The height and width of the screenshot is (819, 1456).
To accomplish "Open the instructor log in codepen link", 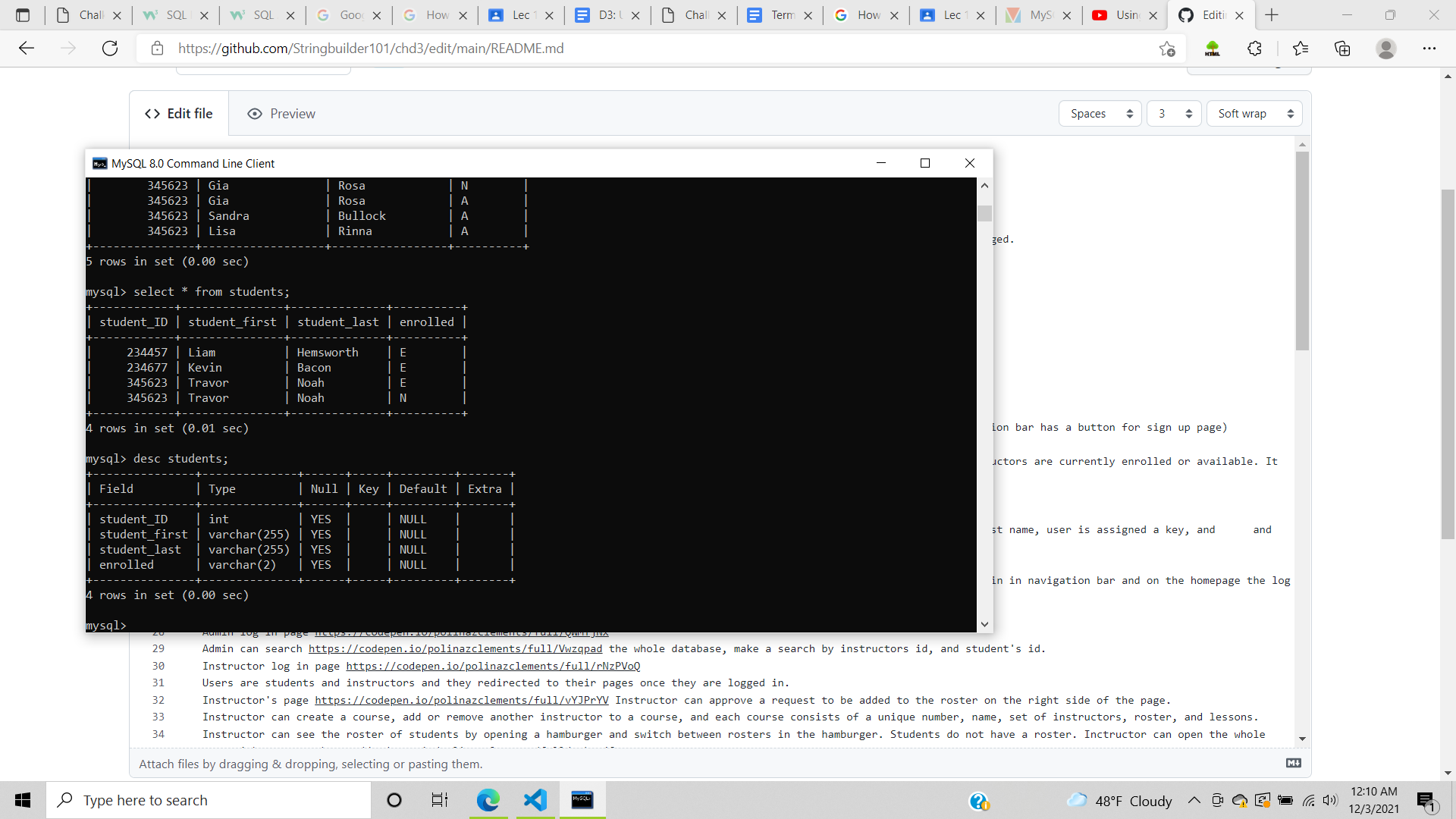I will click(x=493, y=666).
